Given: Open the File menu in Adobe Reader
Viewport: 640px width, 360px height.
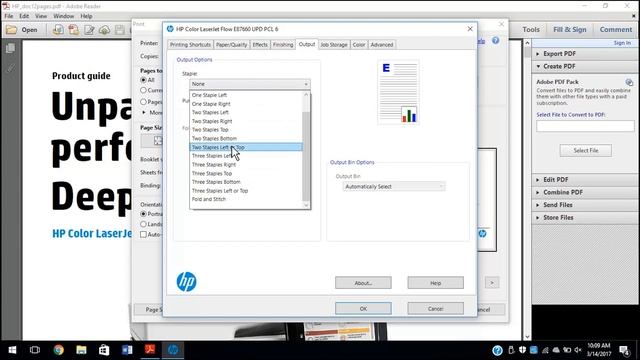Looking at the screenshot, I should click(x=9, y=16).
